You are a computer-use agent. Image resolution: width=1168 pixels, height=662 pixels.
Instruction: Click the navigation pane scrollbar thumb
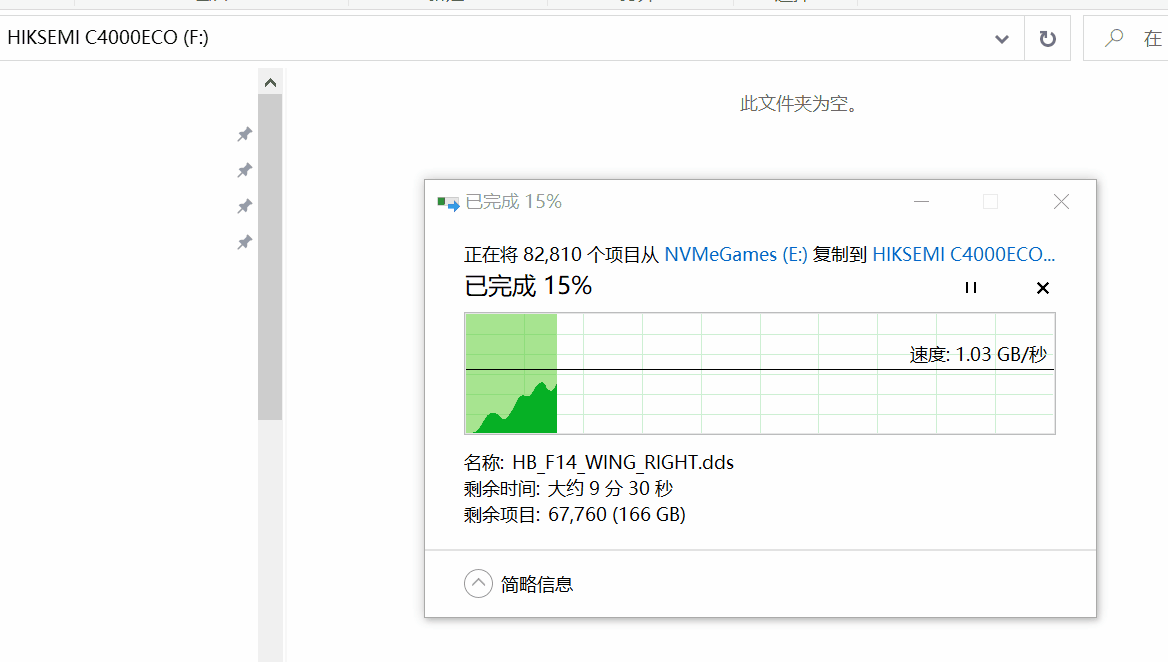[x=270, y=257]
